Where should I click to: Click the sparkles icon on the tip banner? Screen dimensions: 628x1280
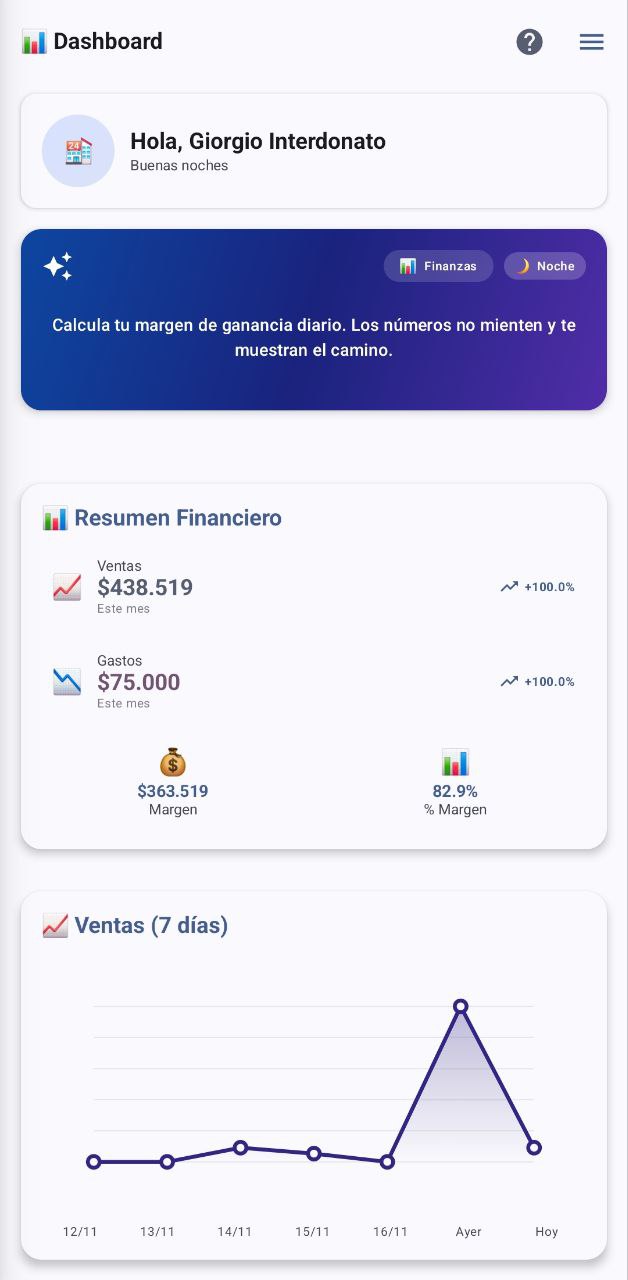57,267
